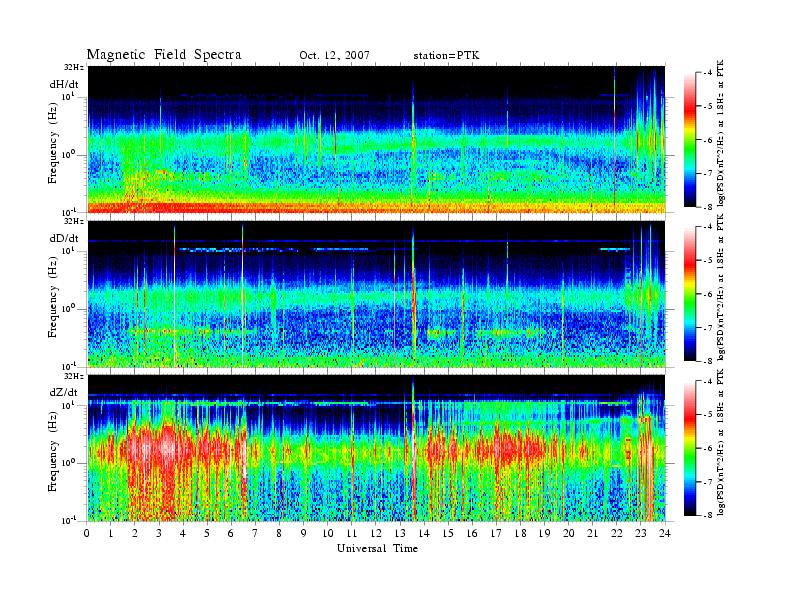Viewport: 792px width, 612px height.
Task: Click the '32Hz' tick label atop dH/dt plot
Action: tap(73, 67)
